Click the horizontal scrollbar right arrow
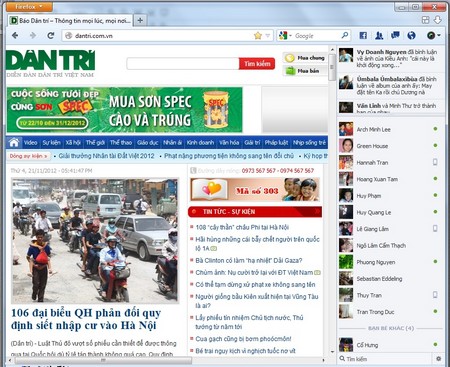 point(324,360)
